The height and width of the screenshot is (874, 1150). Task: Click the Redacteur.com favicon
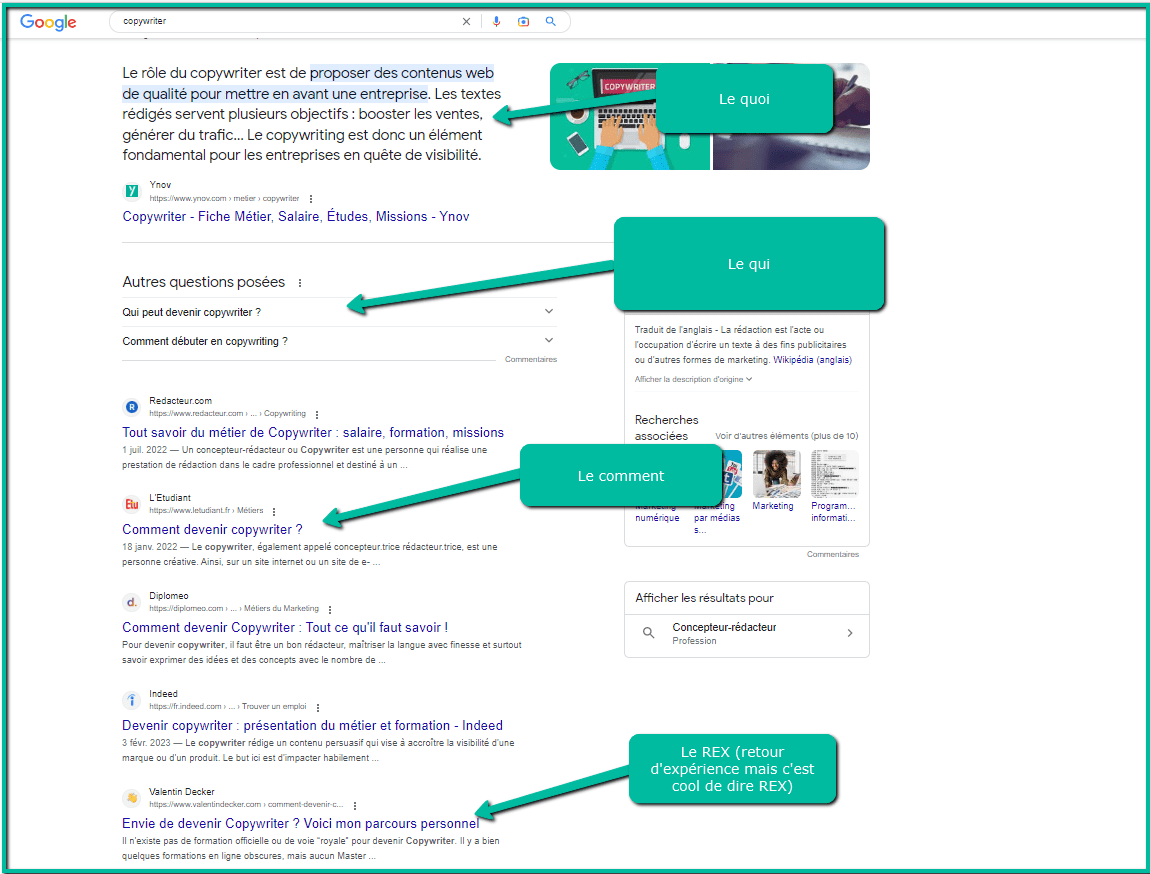[x=131, y=406]
